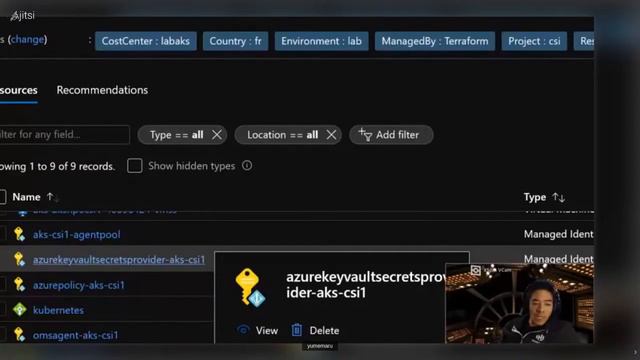
Task: Click the azurekeyvaultsecretsprovider-aks-csi1 row key icon
Action: (19, 259)
